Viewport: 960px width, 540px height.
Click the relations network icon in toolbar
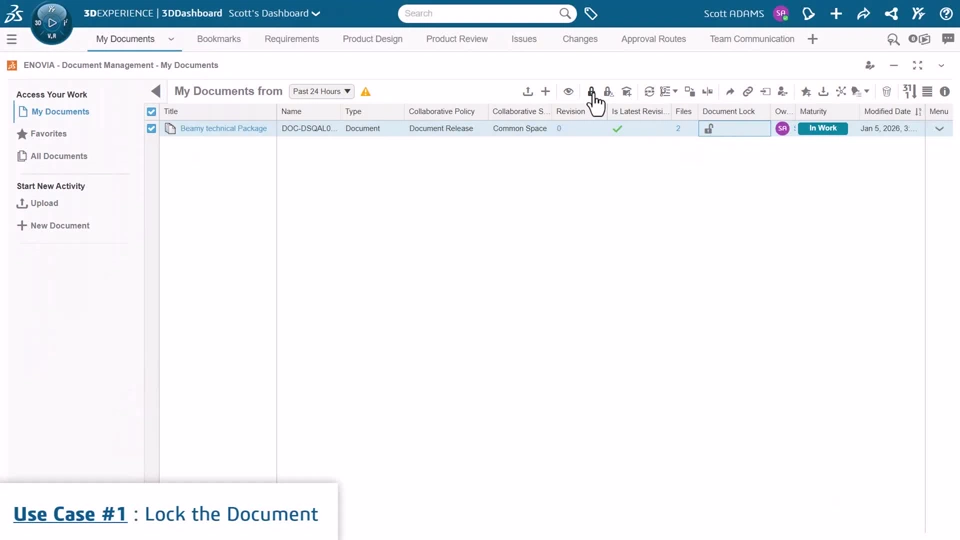[x=841, y=91]
